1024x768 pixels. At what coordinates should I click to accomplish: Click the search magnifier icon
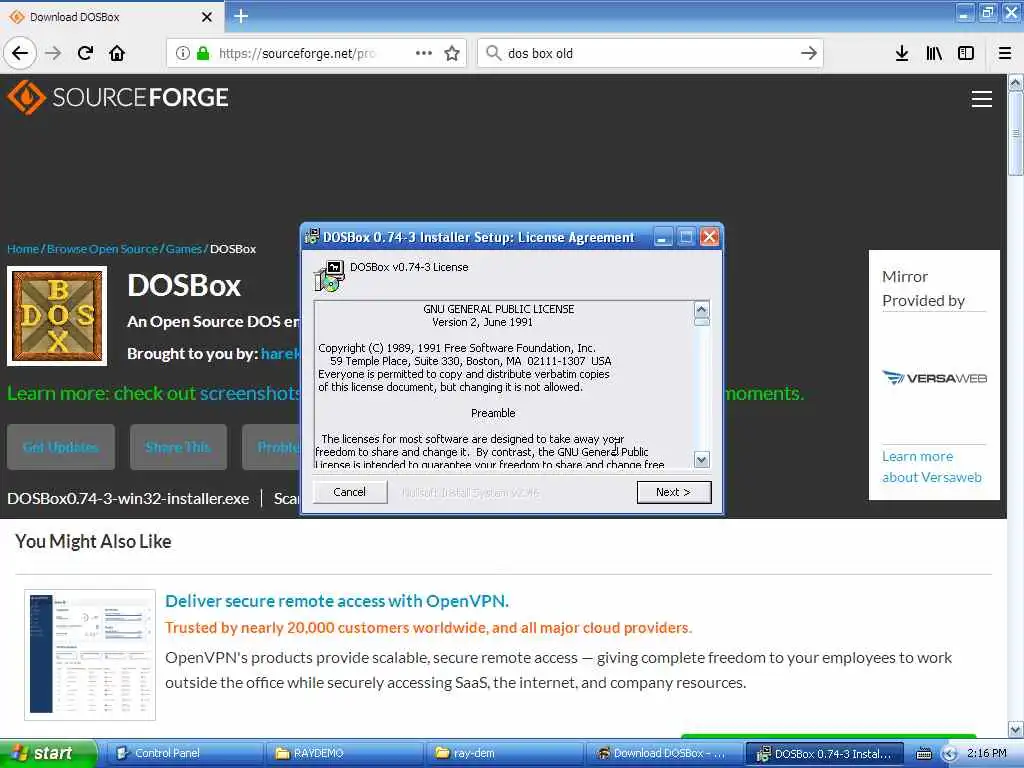494,53
